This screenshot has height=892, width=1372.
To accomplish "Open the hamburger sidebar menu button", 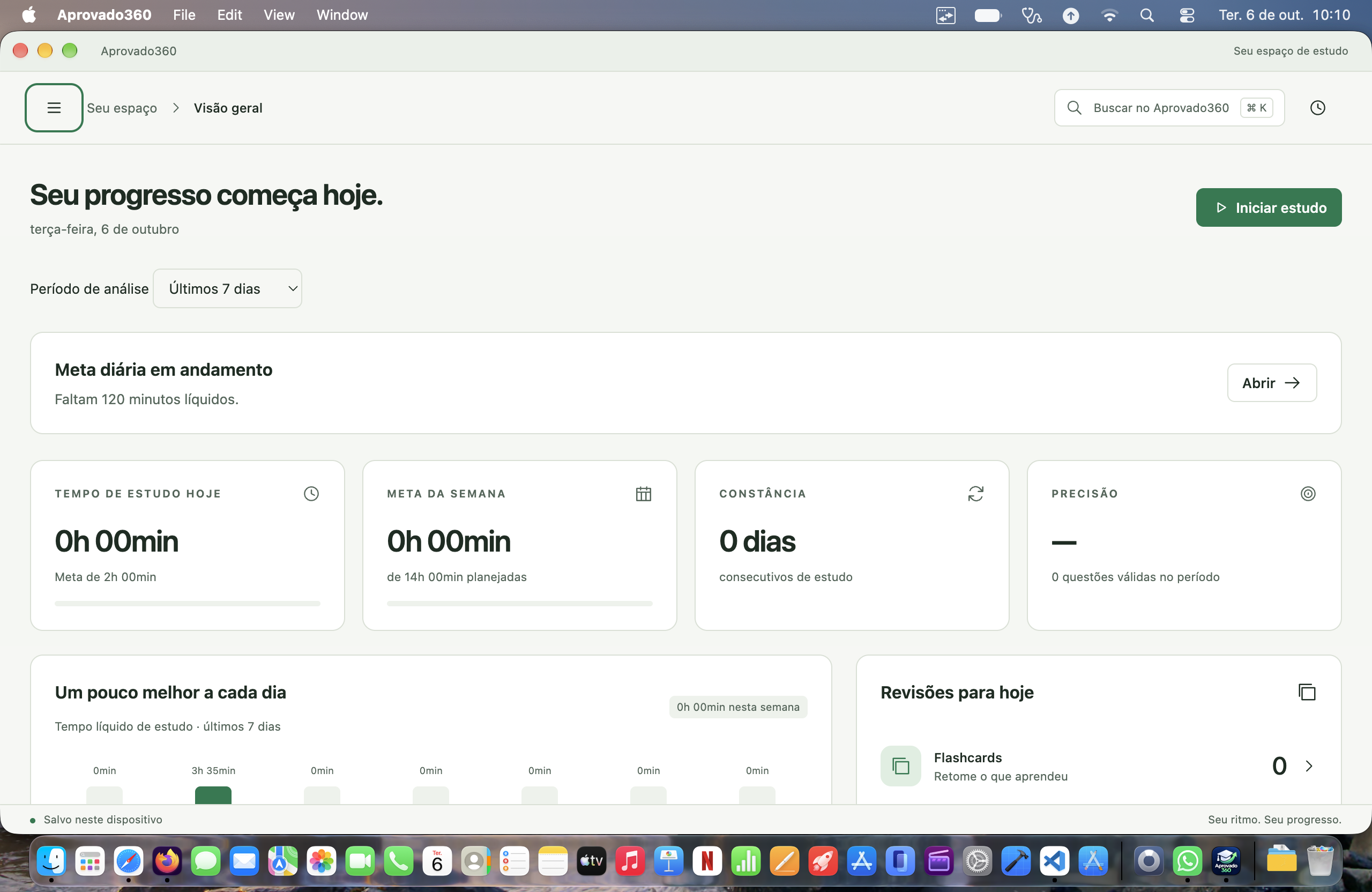I will tap(54, 108).
